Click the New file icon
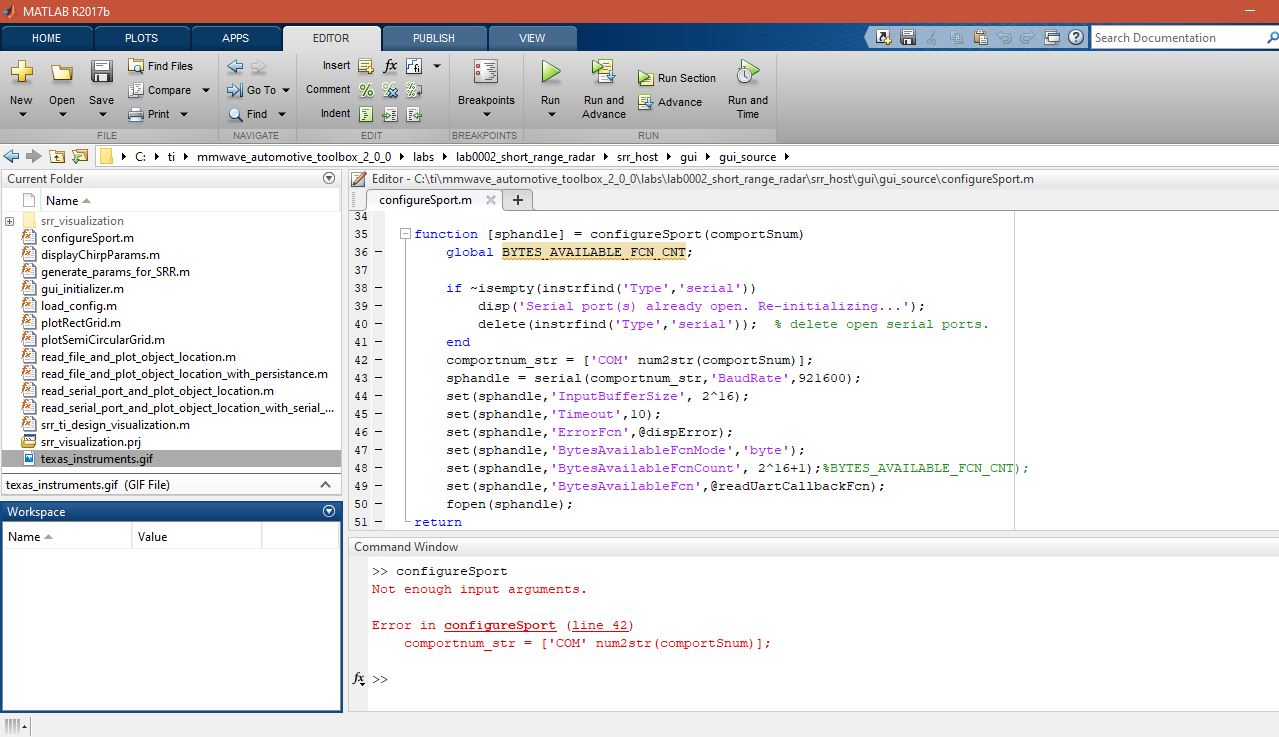This screenshot has height=737, width=1279. [21, 73]
